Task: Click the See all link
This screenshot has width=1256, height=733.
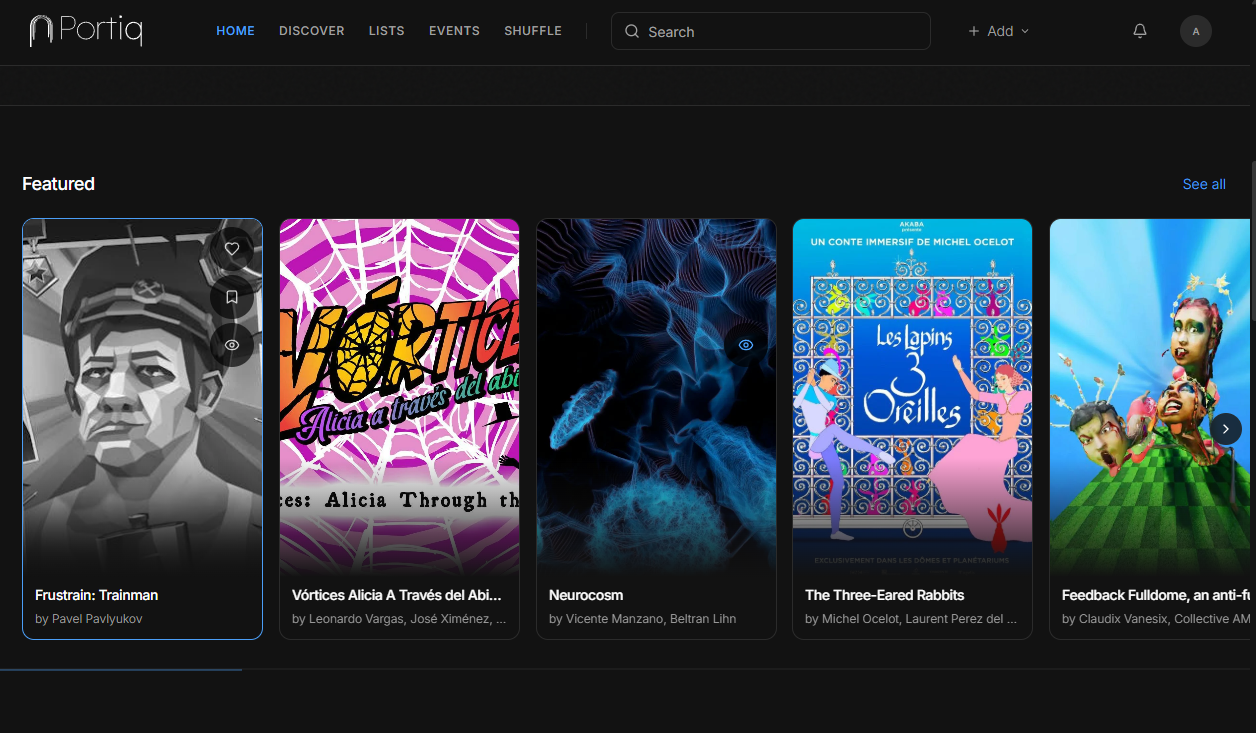Action: click(x=1204, y=184)
